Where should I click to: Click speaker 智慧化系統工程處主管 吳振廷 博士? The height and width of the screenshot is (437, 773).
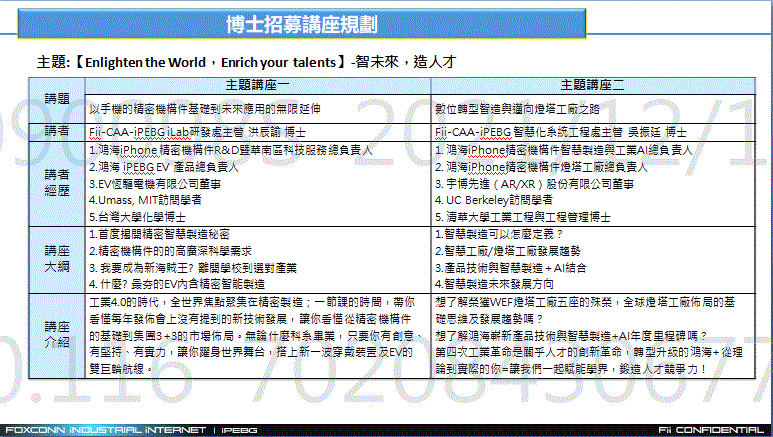[599, 132]
